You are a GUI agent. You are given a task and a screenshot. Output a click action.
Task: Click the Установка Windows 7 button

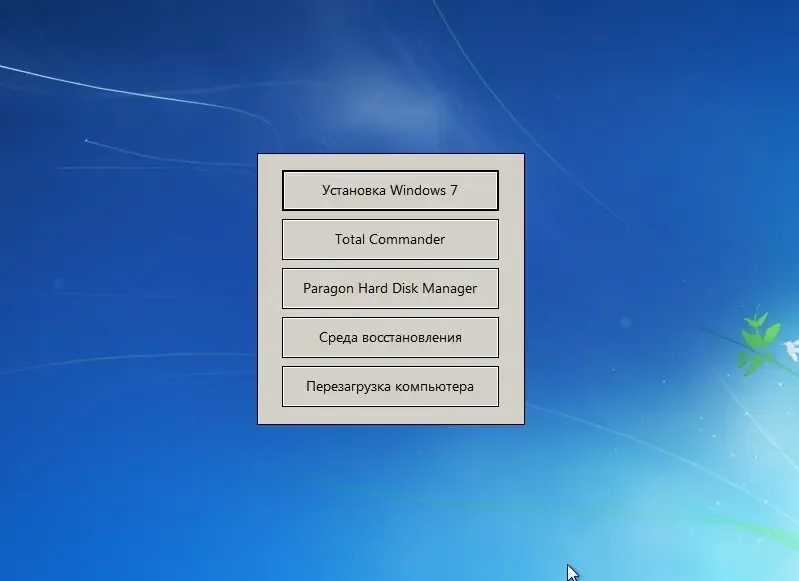(390, 190)
